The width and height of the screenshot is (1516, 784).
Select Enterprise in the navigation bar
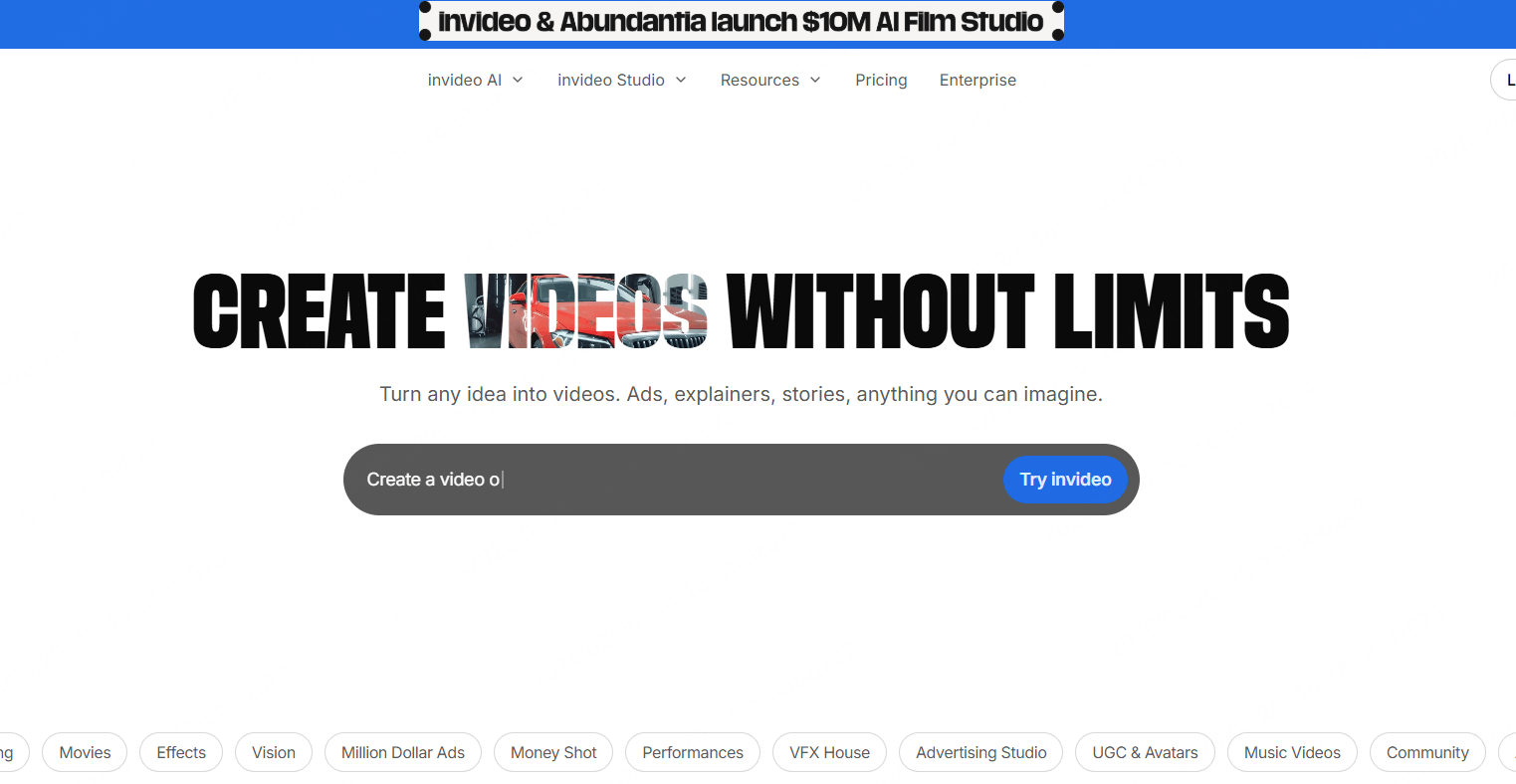pos(977,80)
